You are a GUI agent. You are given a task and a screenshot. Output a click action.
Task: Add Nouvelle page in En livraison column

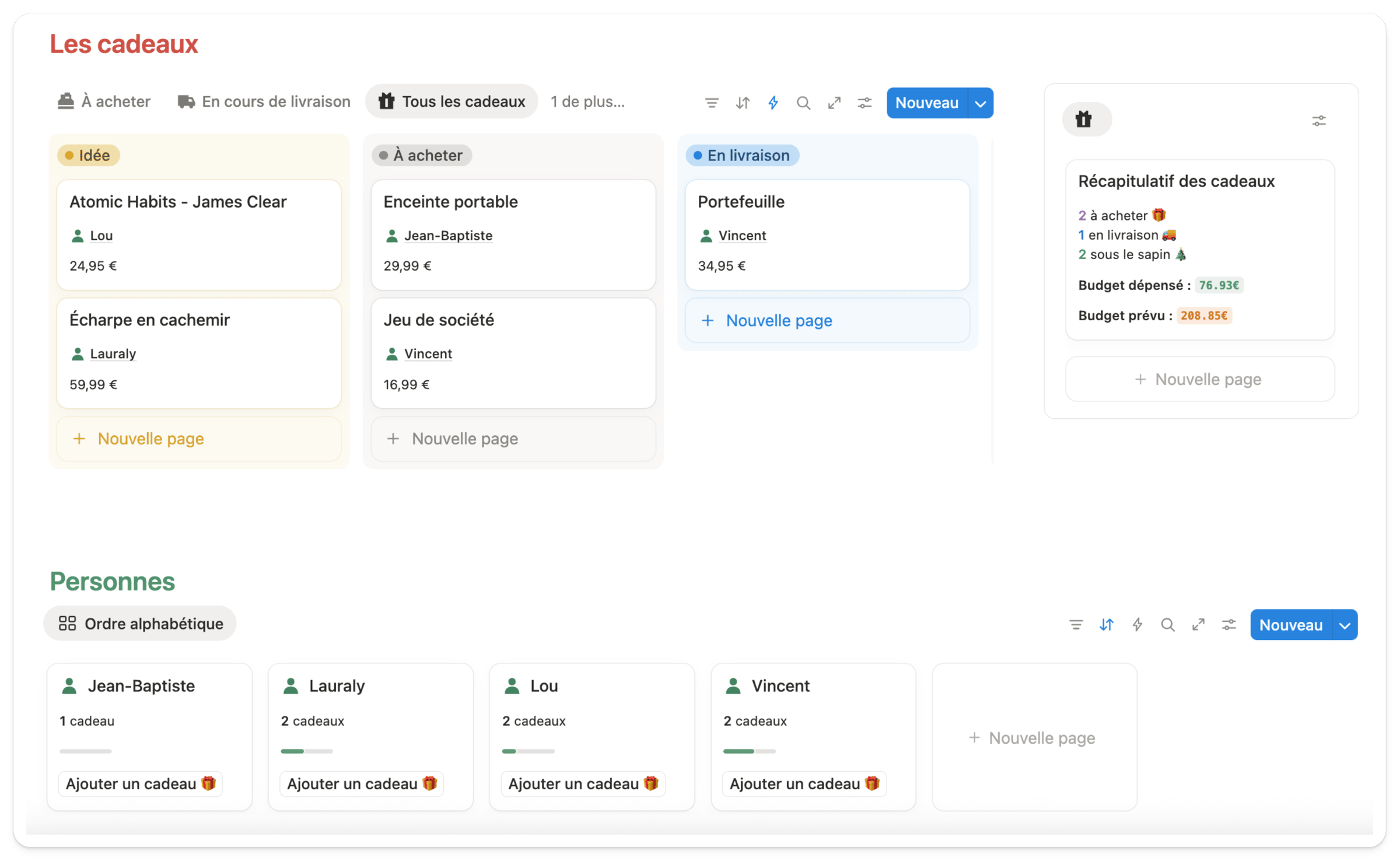click(x=779, y=320)
